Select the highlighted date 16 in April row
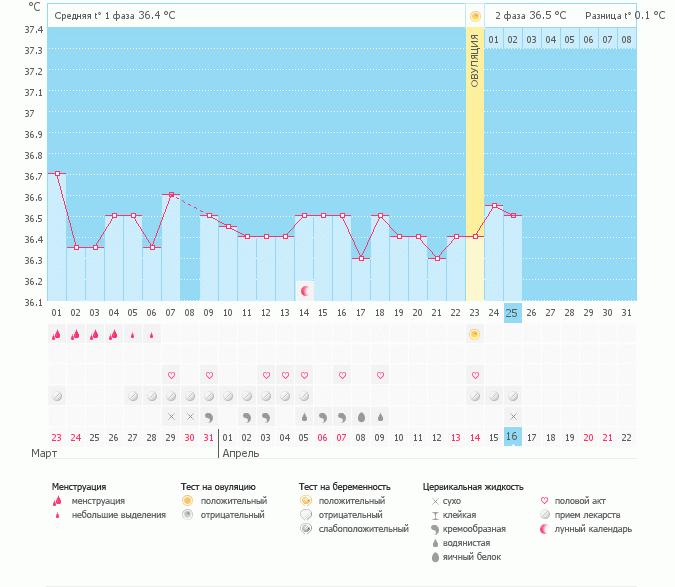This screenshot has width=675, height=587. [x=512, y=437]
